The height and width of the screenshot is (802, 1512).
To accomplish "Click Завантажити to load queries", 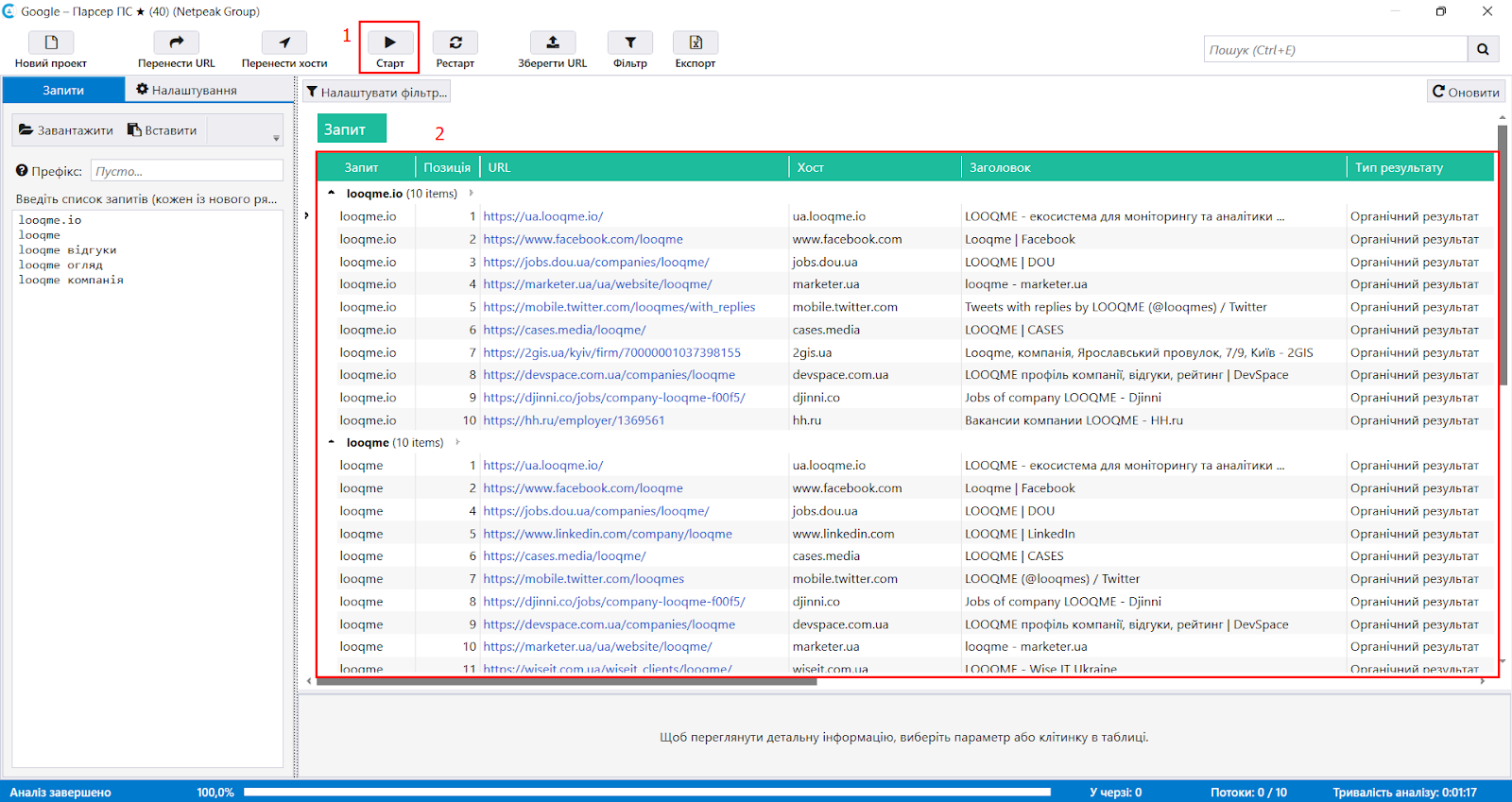I will [66, 130].
